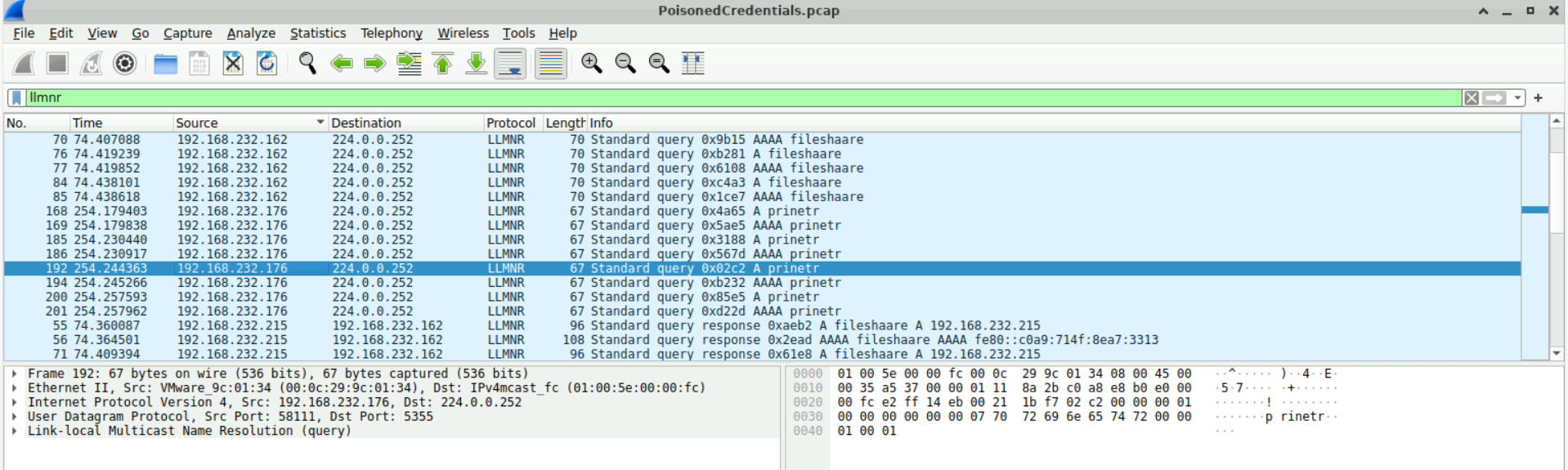The width and height of the screenshot is (1568, 470).
Task: Select packet 70 querying AAAA fileshaare
Action: click(762, 140)
